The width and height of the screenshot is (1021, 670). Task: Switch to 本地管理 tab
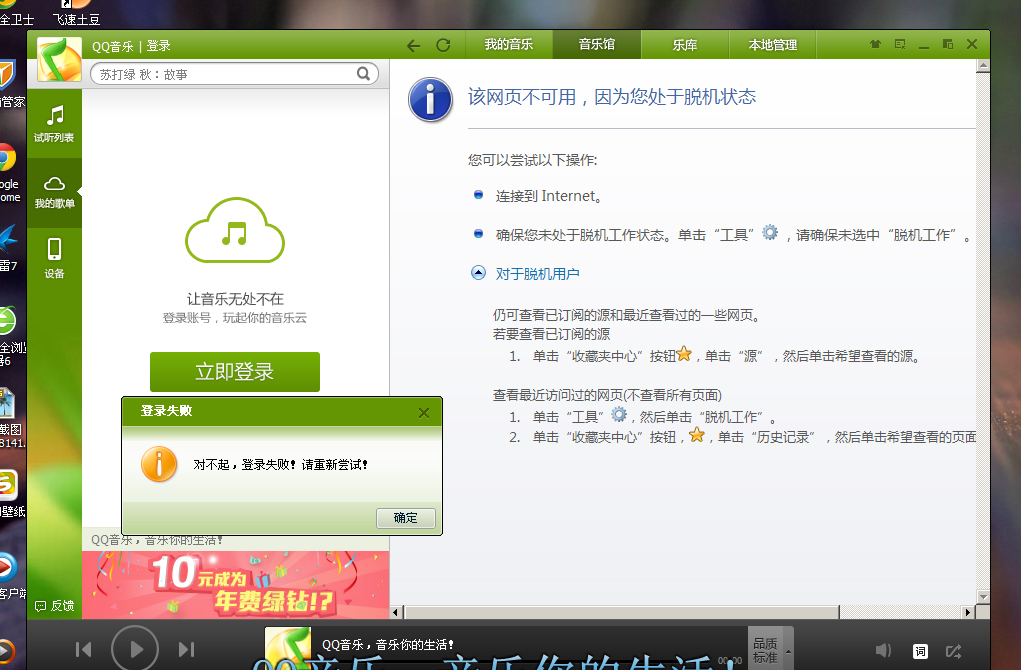pos(772,44)
